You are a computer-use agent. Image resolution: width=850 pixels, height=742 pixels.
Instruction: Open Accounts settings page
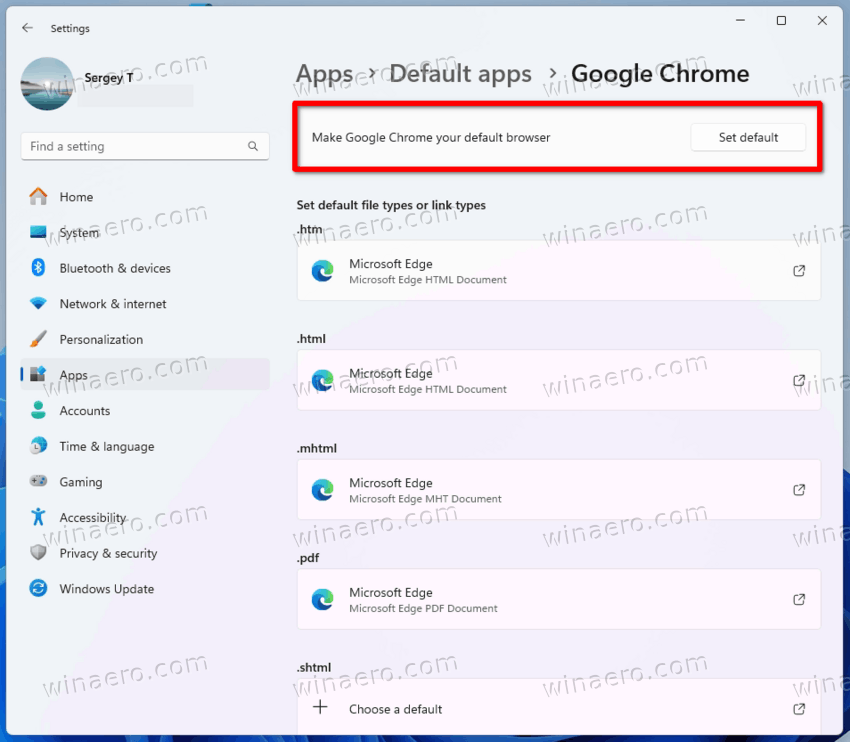pos(145,410)
